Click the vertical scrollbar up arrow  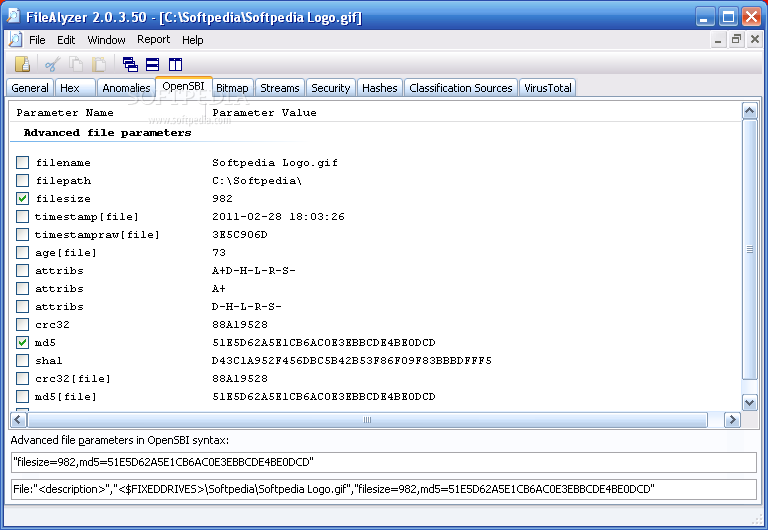[x=749, y=111]
